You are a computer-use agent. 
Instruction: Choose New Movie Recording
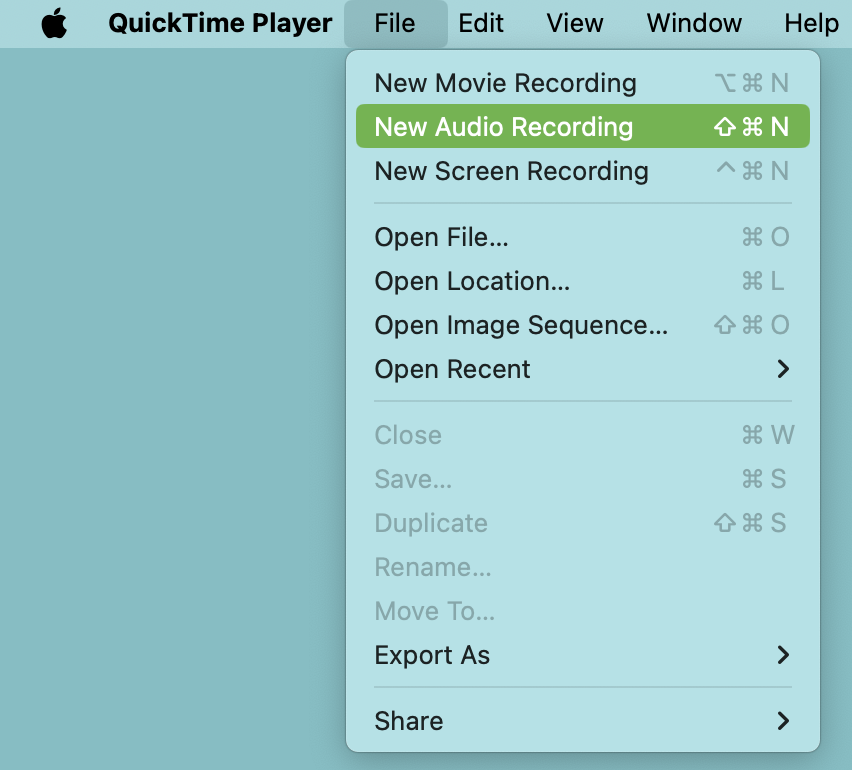tap(582, 83)
